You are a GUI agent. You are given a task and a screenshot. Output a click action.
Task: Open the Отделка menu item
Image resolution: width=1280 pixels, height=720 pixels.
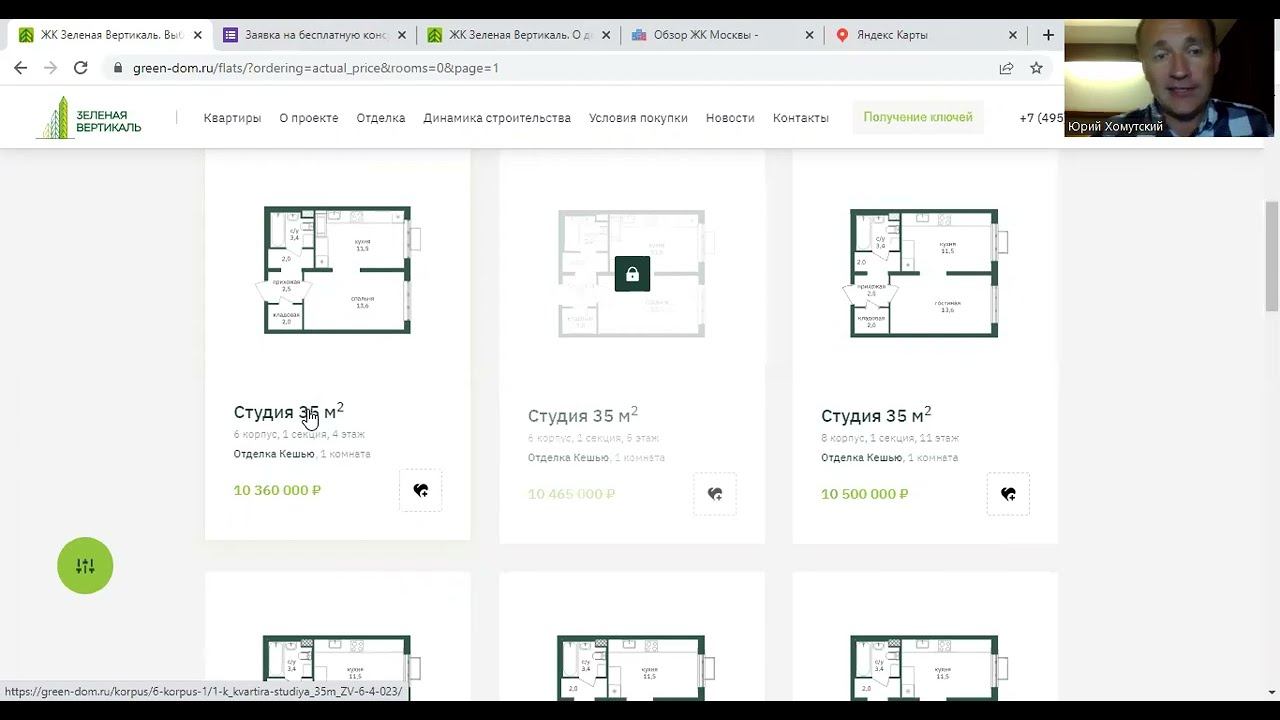[x=381, y=118]
